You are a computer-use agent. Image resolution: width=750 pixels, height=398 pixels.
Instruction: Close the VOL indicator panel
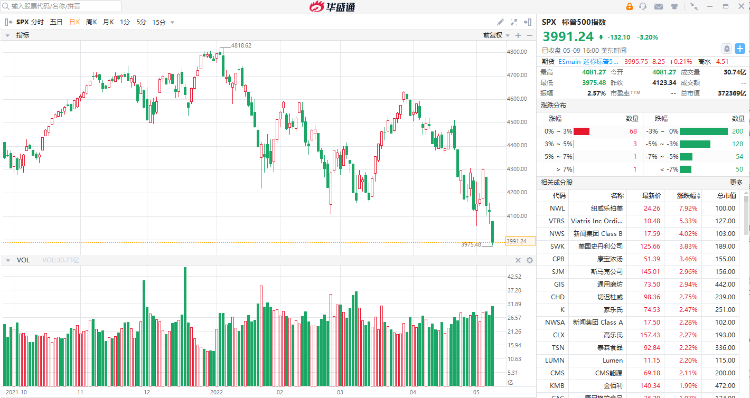point(518,260)
